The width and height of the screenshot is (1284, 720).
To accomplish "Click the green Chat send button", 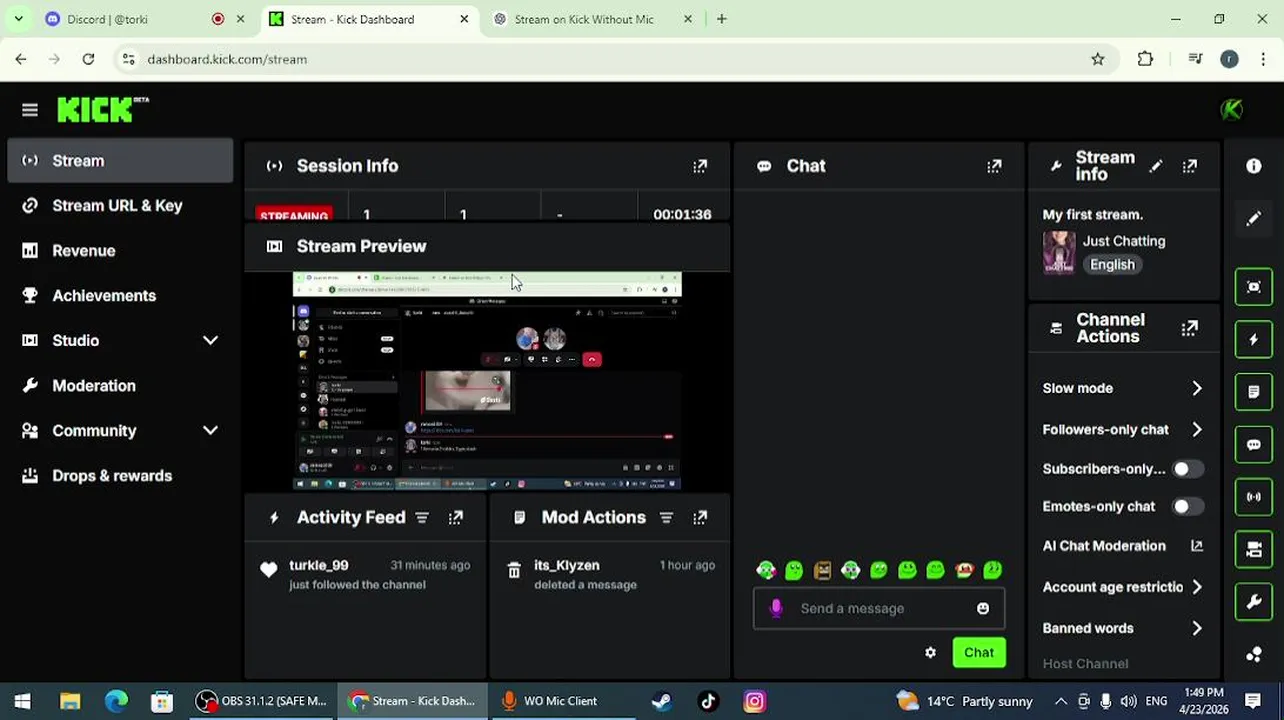I will pos(978,652).
